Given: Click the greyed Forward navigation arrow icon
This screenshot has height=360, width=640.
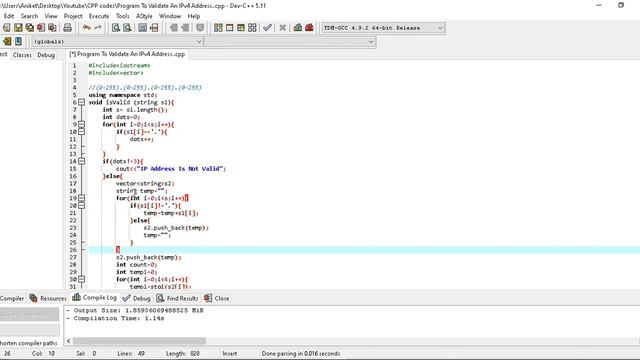Looking at the screenshot, I should click(185, 27).
